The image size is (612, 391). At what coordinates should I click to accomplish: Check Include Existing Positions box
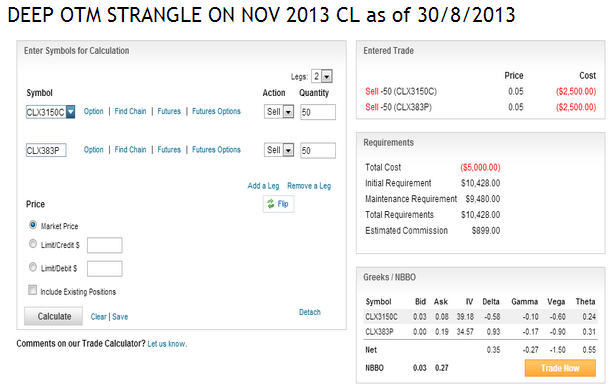click(32, 290)
